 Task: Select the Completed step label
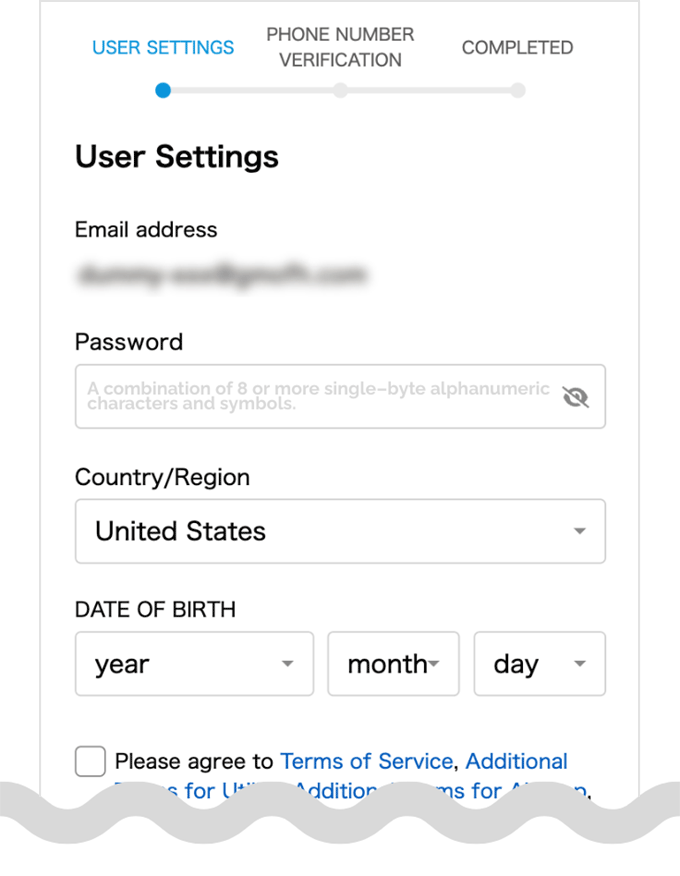517,47
